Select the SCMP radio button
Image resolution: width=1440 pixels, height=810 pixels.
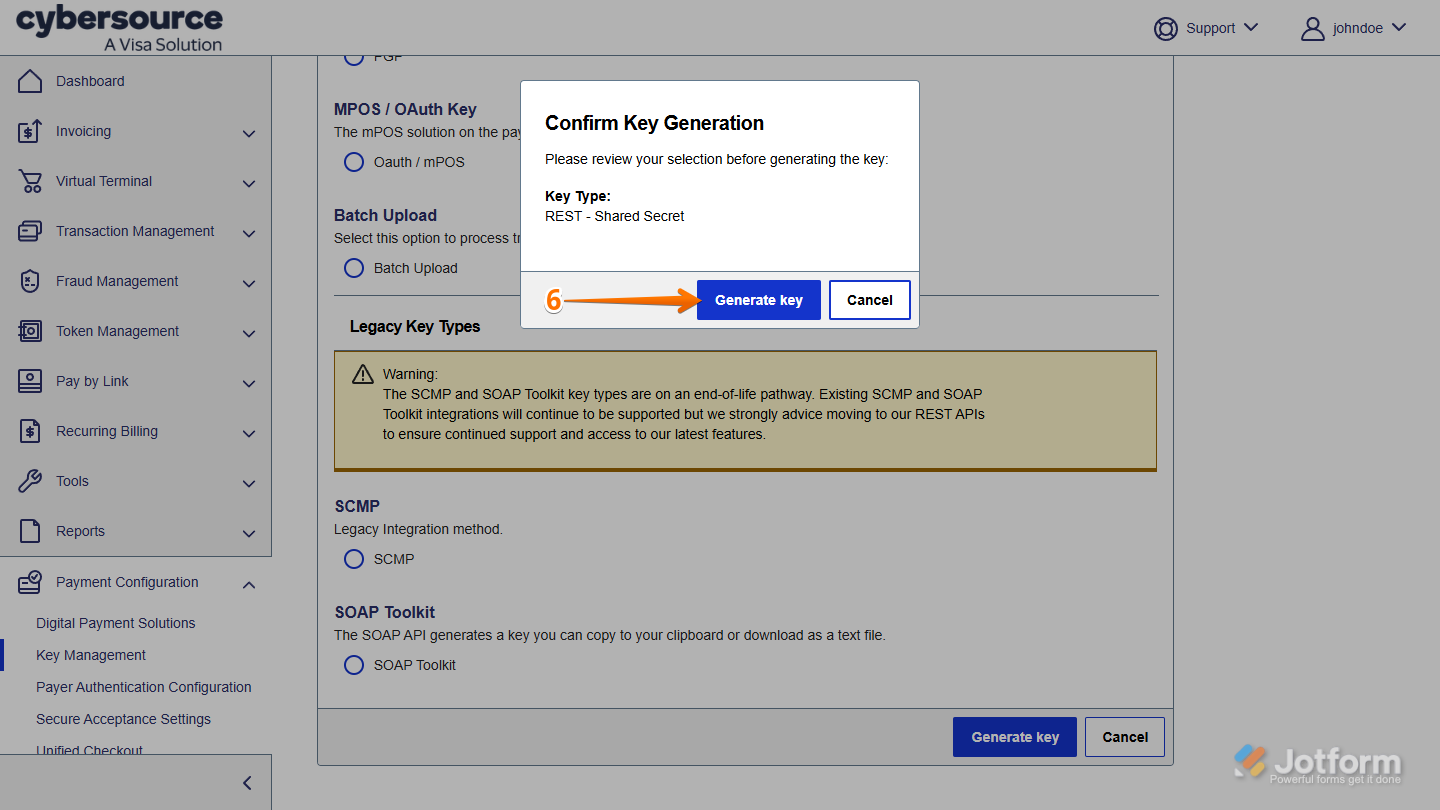pos(354,559)
